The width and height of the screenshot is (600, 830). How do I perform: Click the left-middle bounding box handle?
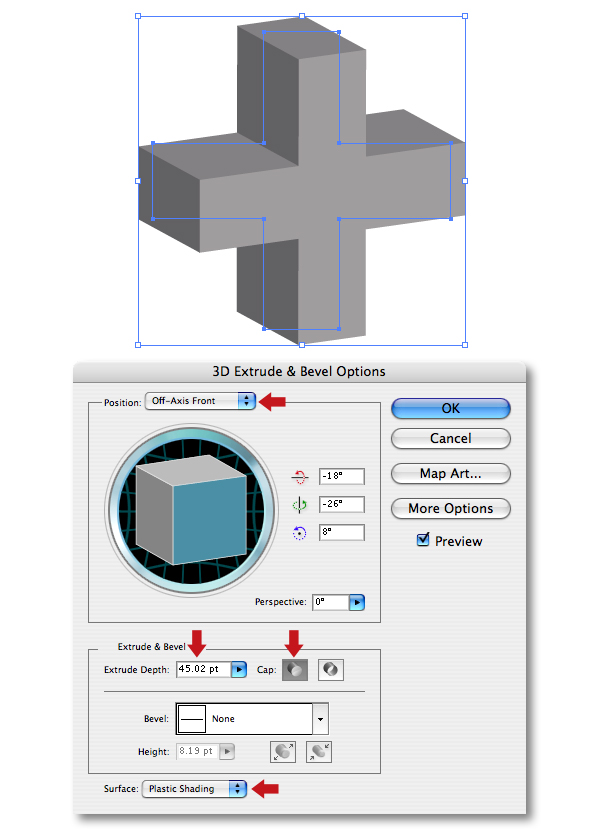coord(138,181)
